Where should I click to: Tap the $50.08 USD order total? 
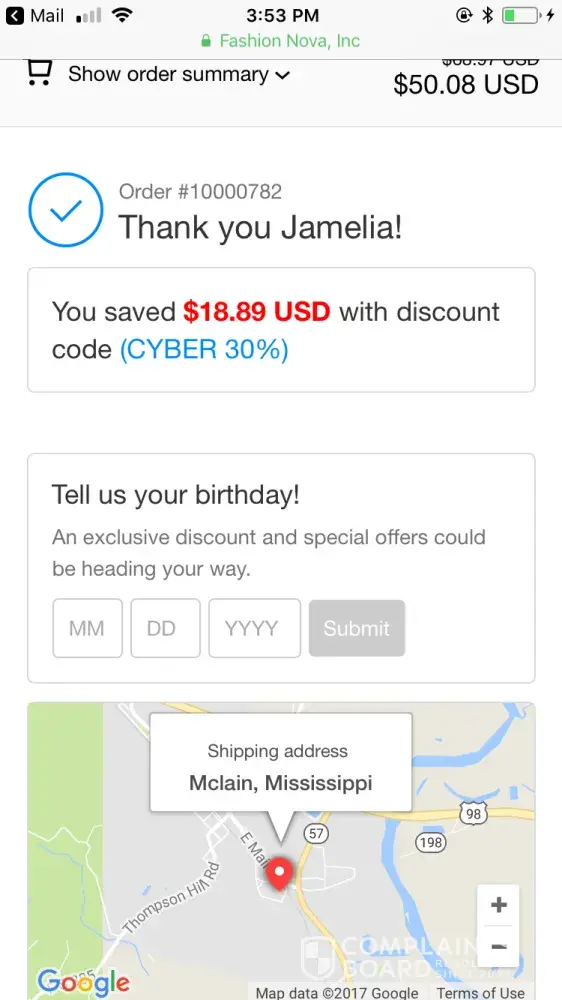(466, 84)
